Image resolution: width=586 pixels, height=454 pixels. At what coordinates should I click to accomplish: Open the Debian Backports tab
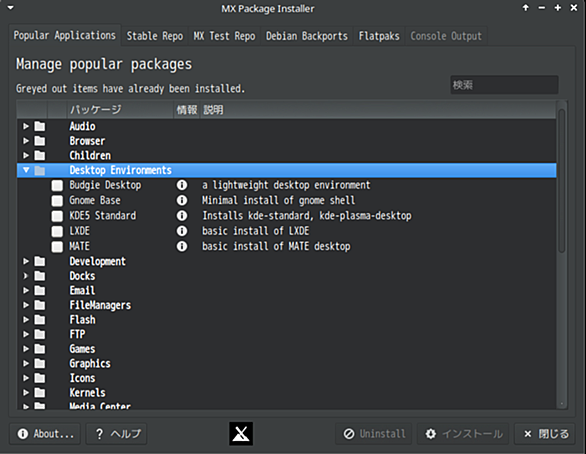coord(306,36)
